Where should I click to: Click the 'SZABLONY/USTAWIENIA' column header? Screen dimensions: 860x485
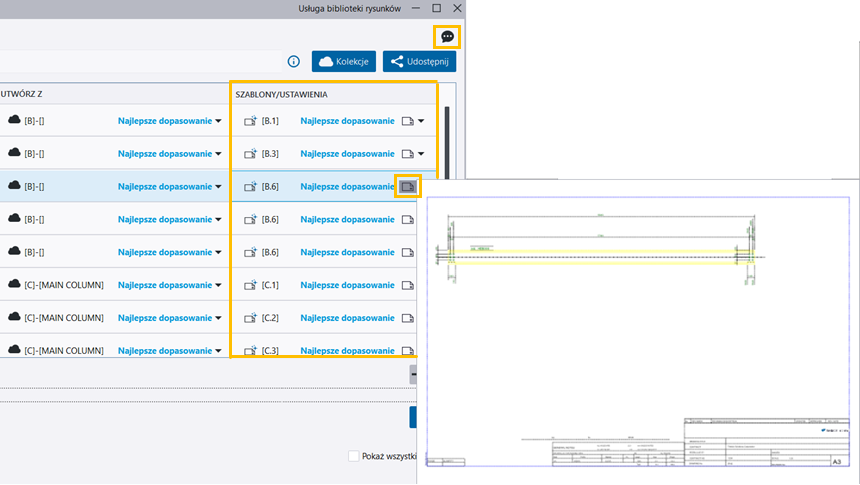tap(281, 94)
